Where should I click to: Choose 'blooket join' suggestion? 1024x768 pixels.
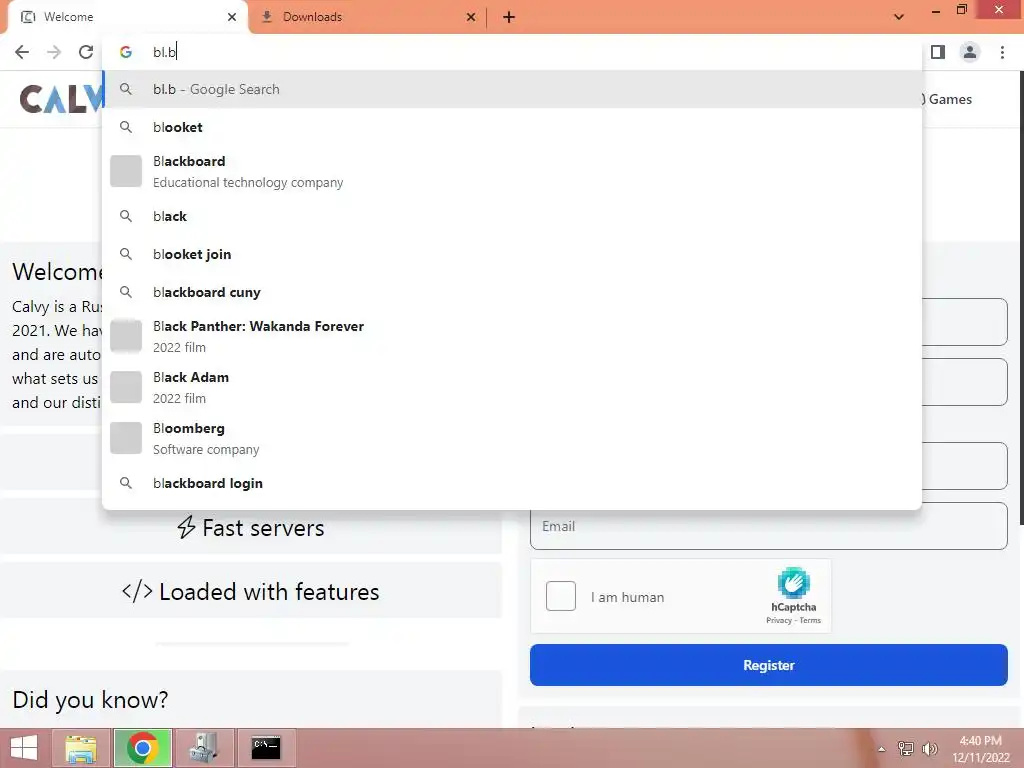(512, 254)
